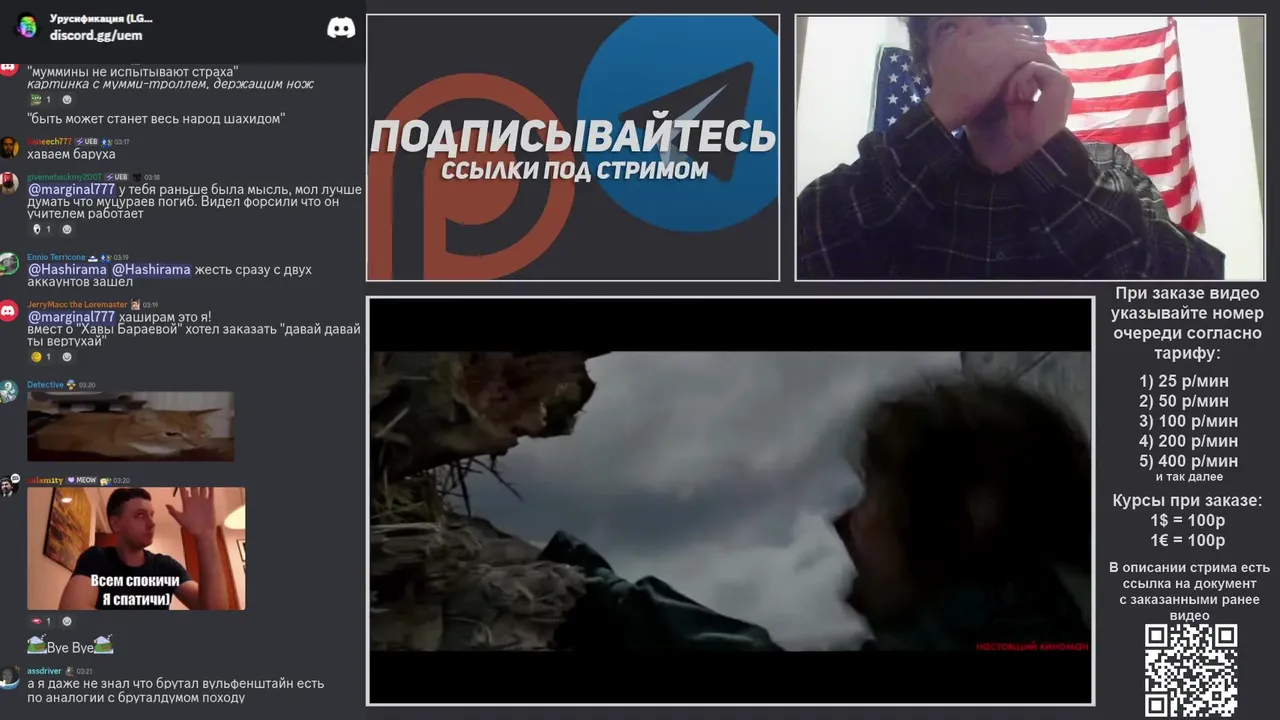The image size is (1280, 720).
Task: Open the 'Всем спокичи' GIF thumbnail
Action: tap(136, 548)
